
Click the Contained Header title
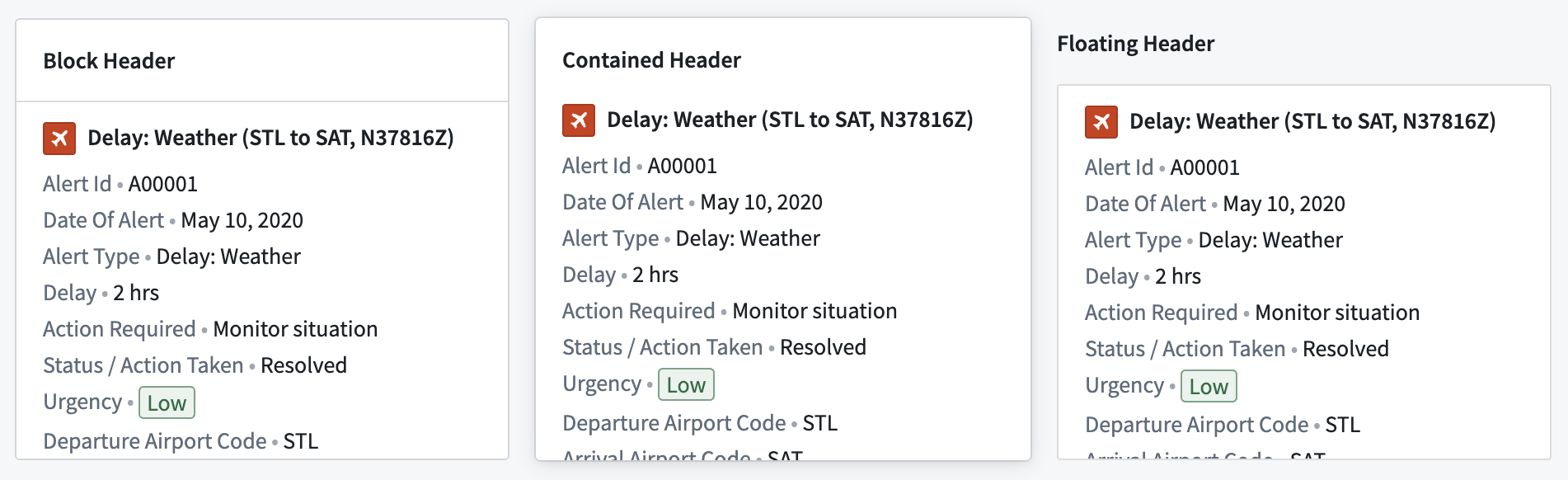coord(651,60)
